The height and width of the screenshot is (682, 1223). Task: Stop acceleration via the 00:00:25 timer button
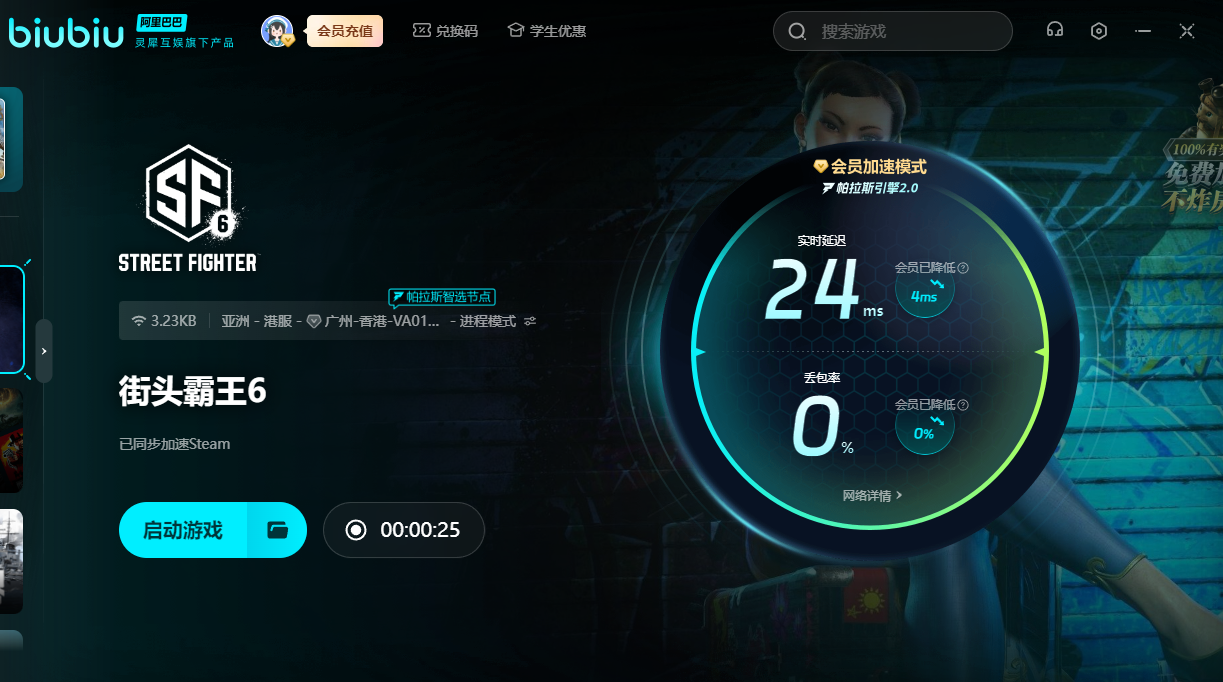coord(403,530)
